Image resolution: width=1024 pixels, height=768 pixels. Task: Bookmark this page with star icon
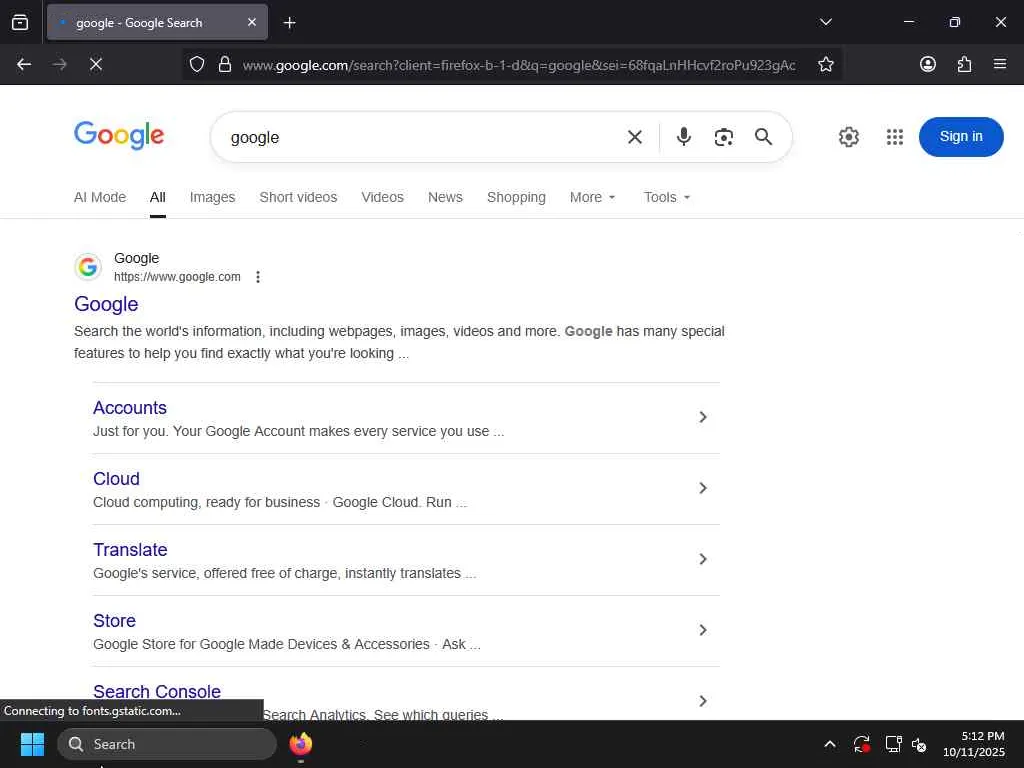(825, 64)
